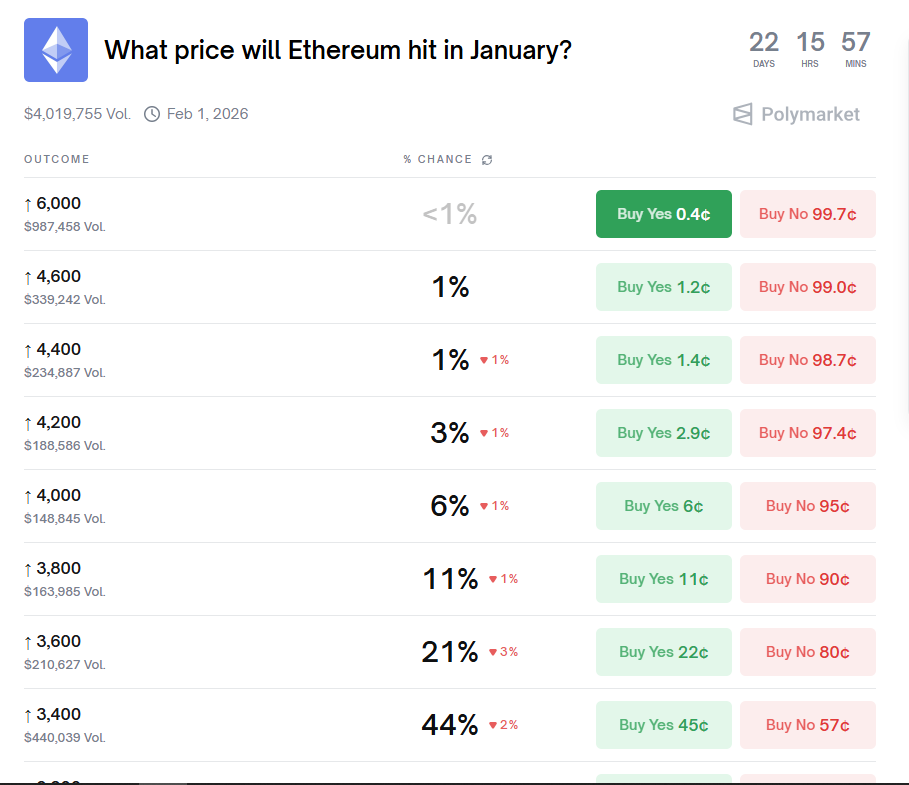Screen dimensions: 909x785
Task: Click the red down indicator beside 21%
Action: click(x=494, y=652)
